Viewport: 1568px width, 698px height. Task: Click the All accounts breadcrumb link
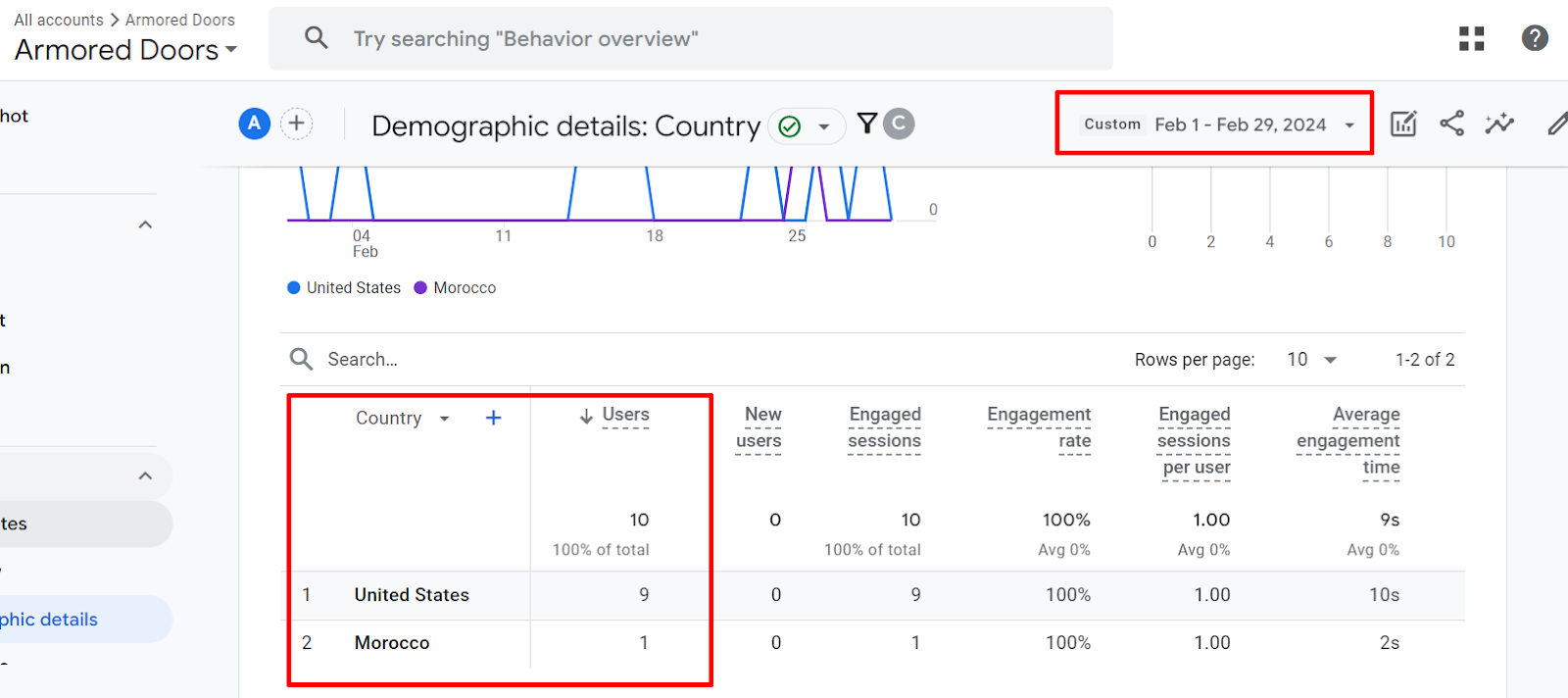coord(59,20)
